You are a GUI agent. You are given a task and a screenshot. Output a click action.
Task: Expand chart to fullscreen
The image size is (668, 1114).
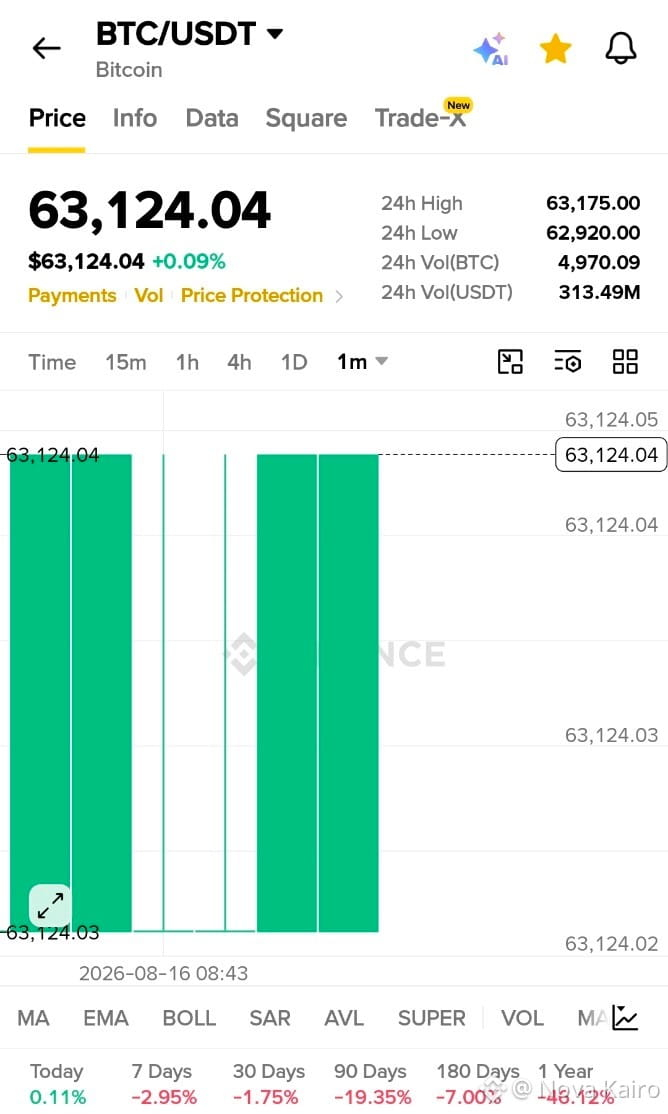coord(50,905)
